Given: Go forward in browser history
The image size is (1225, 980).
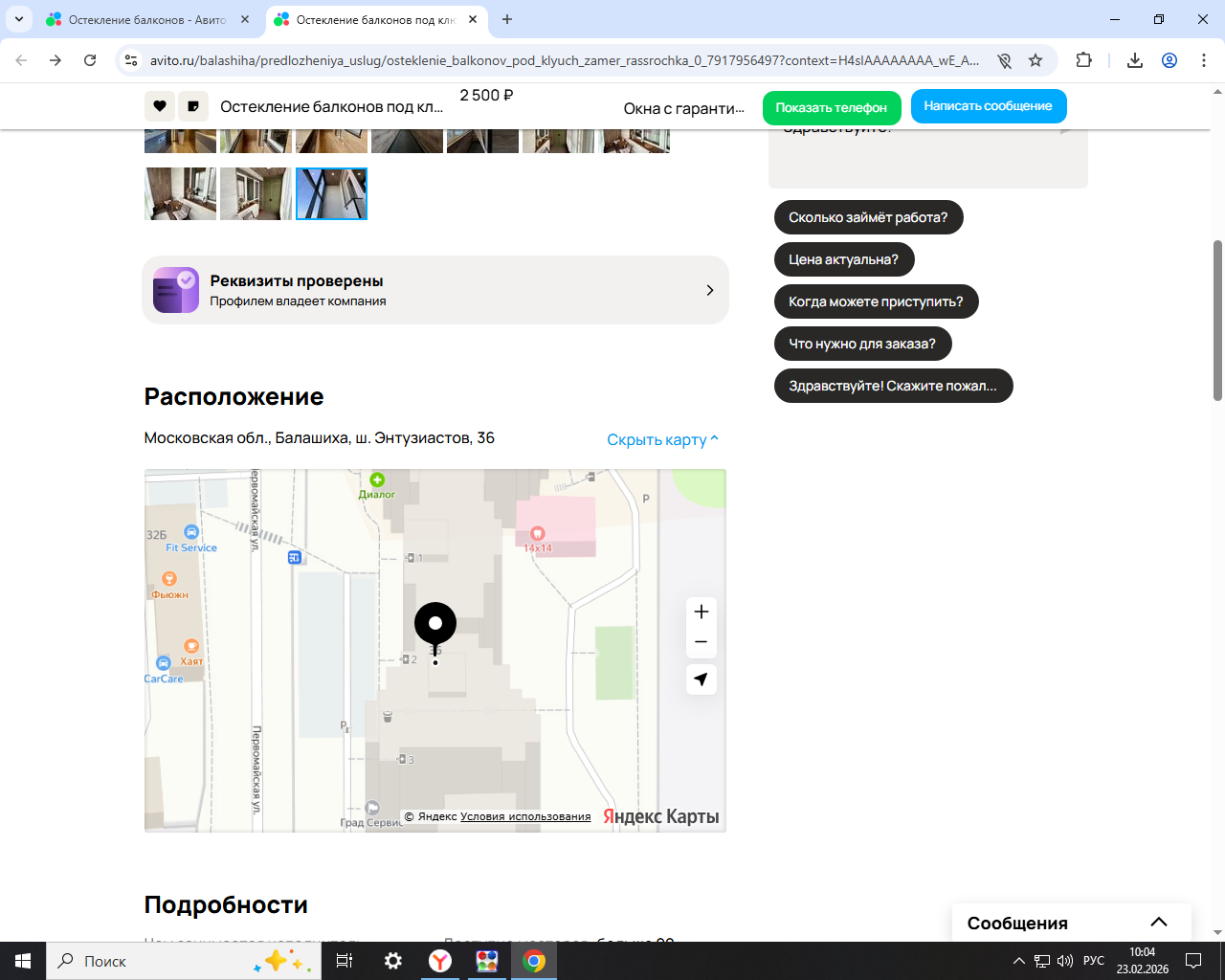Looking at the screenshot, I should [56, 60].
